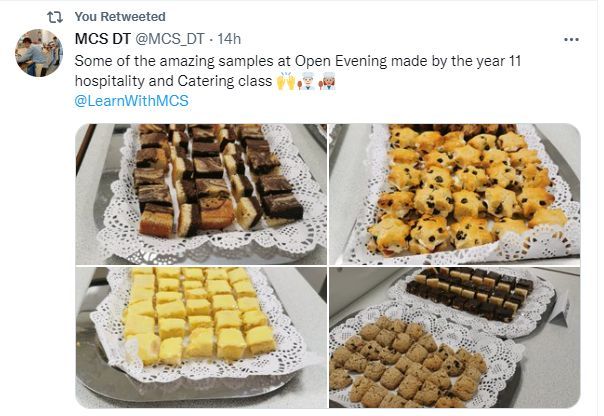Open the three-dot more options menu
Screen dimensions: 604x416
pyautogui.click(x=571, y=40)
